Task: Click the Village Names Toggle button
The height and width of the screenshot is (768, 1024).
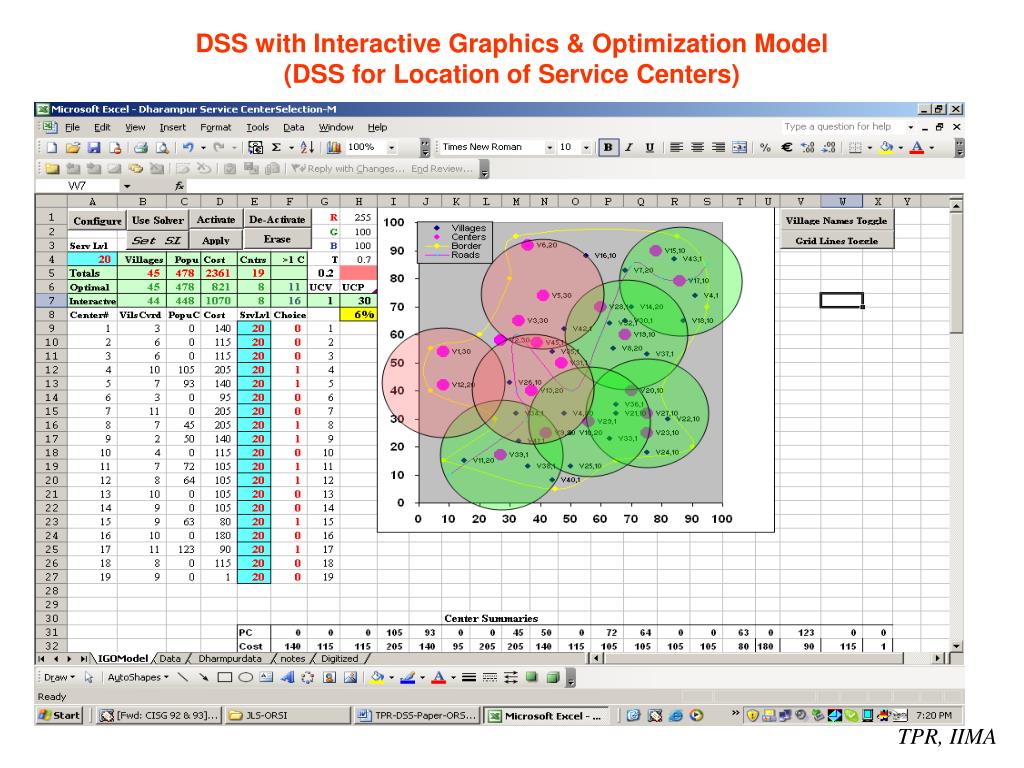Action: (x=836, y=221)
